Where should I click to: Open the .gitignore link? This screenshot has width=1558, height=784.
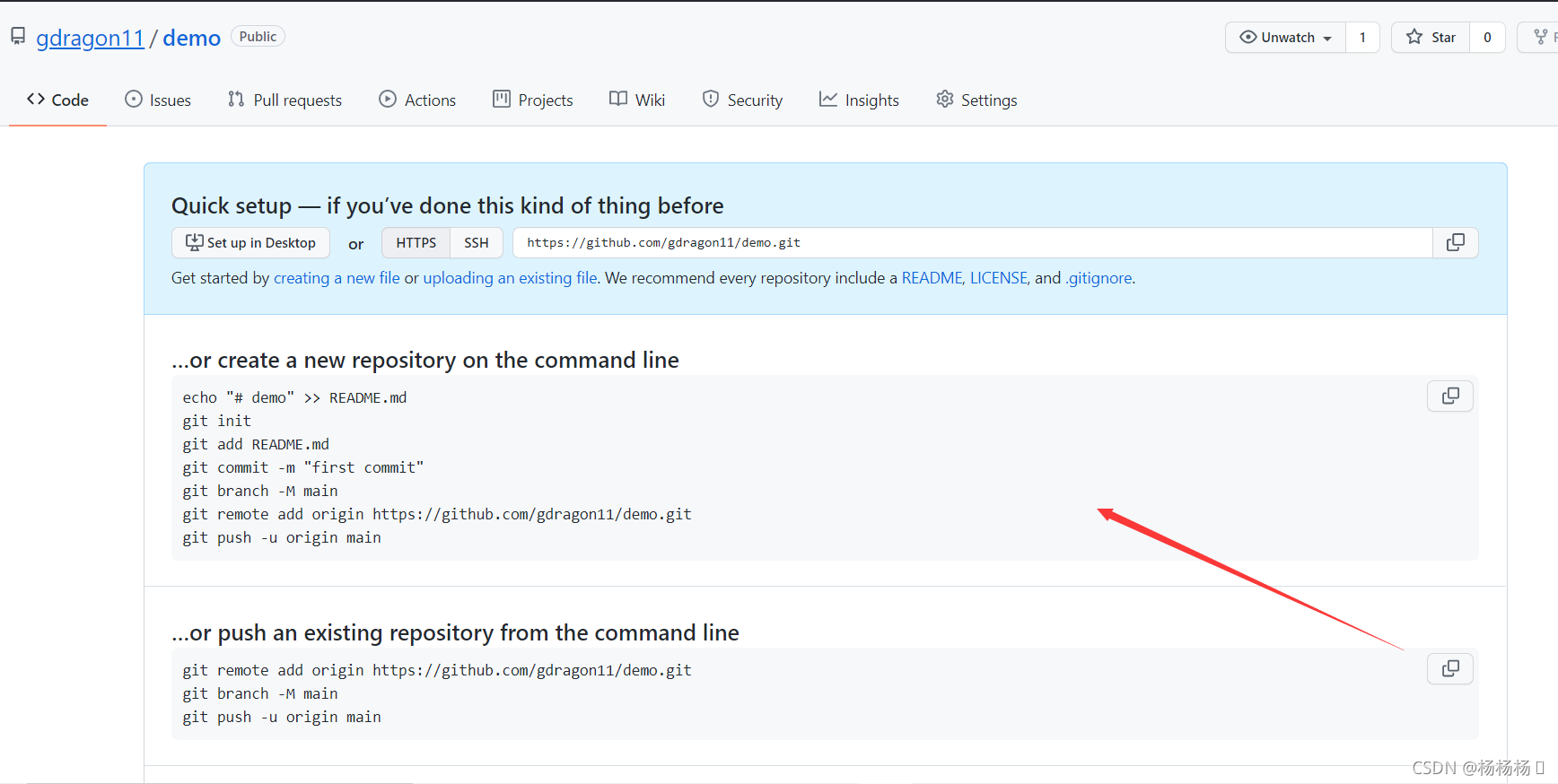pos(1098,278)
